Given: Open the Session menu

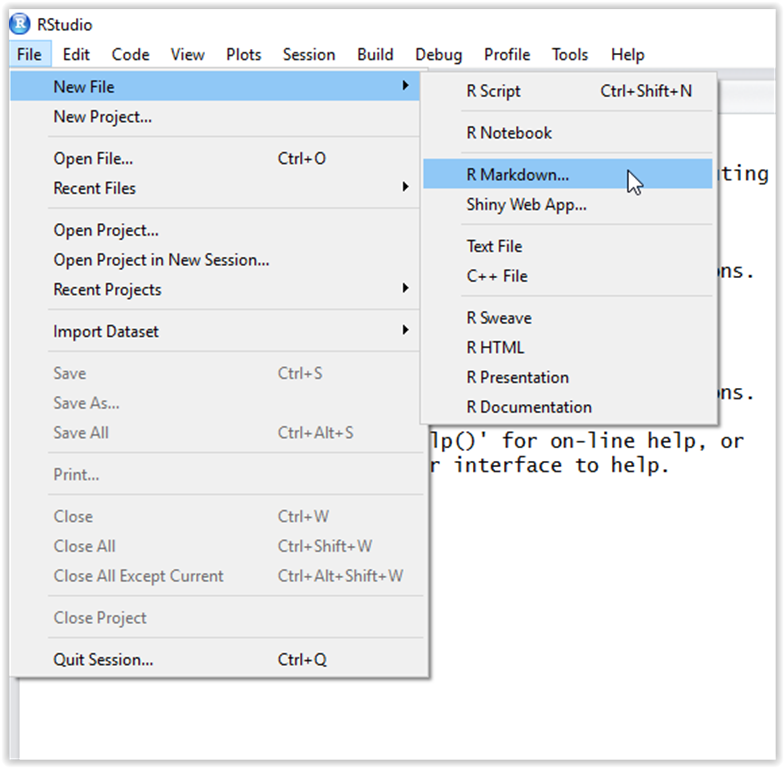Looking at the screenshot, I should 309,54.
